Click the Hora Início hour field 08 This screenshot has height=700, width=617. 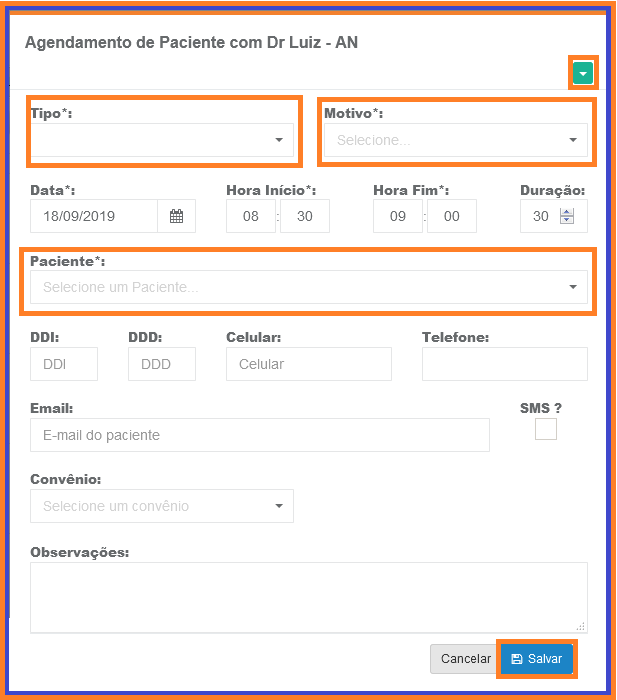pyautogui.click(x=250, y=216)
